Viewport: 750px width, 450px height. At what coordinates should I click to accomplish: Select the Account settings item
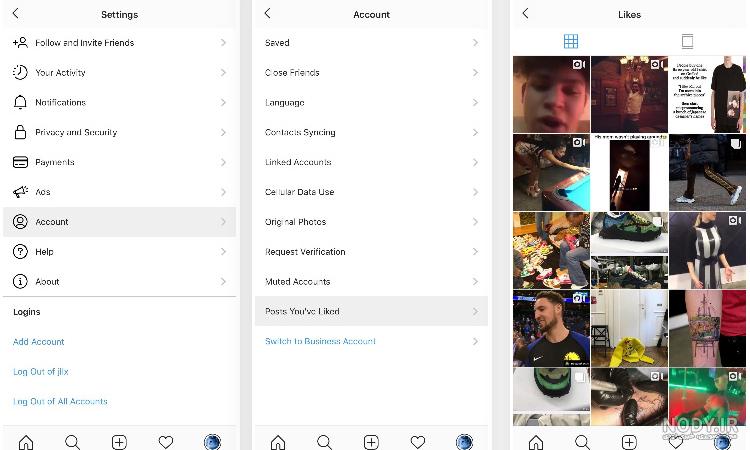(120, 222)
